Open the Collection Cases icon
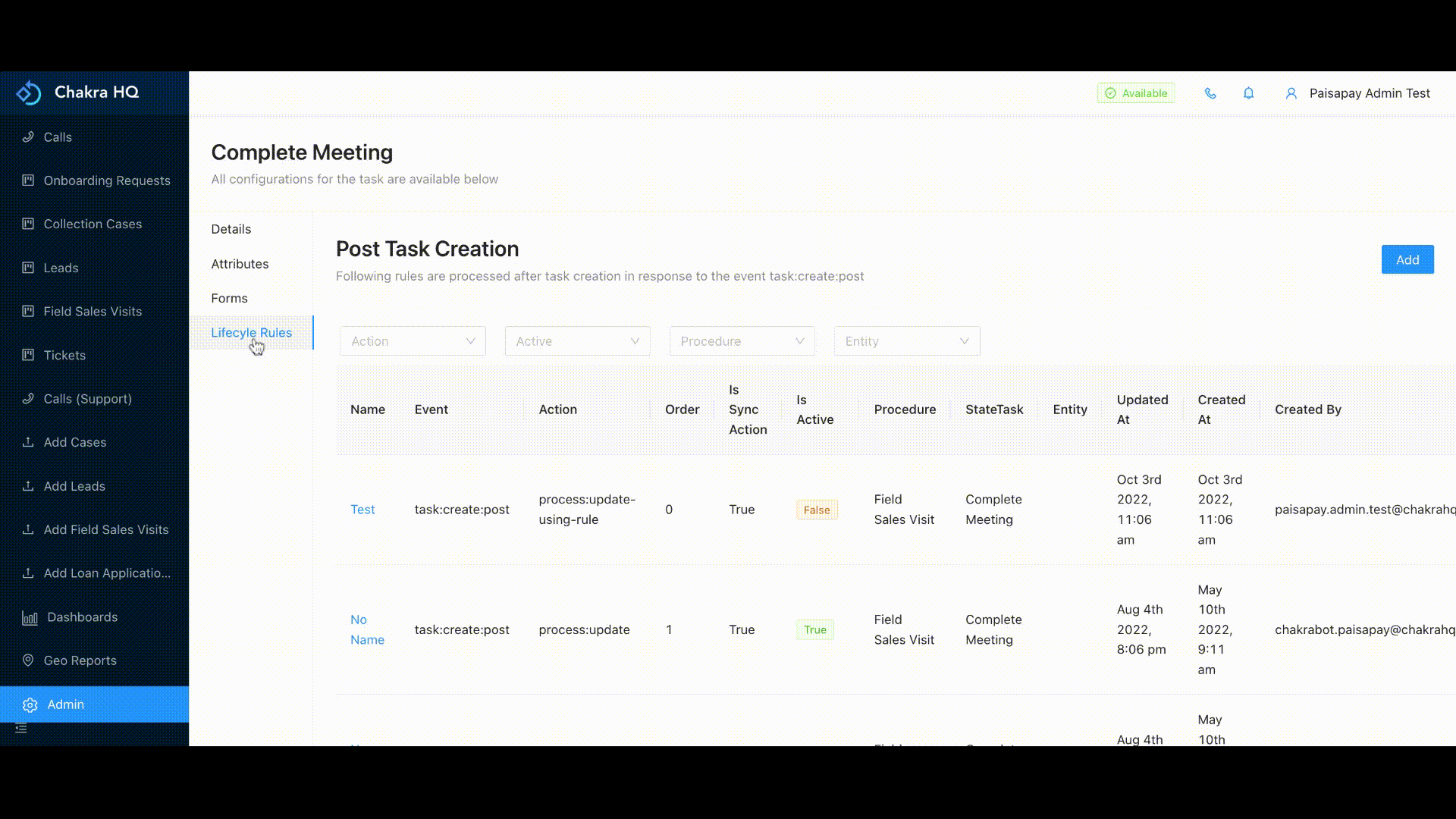Viewport: 1456px width, 819px height. tap(27, 224)
